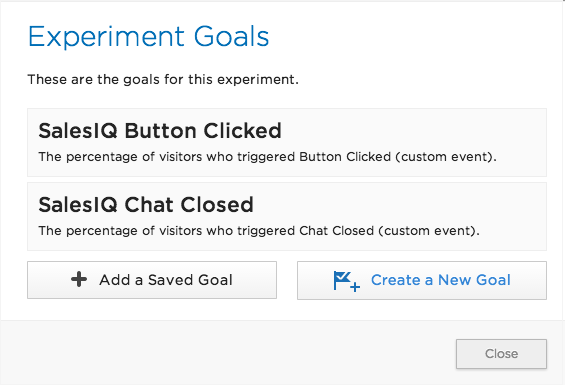This screenshot has width=565, height=385.
Task: Click the 'These are the goals' subtitle text
Action: [163, 79]
